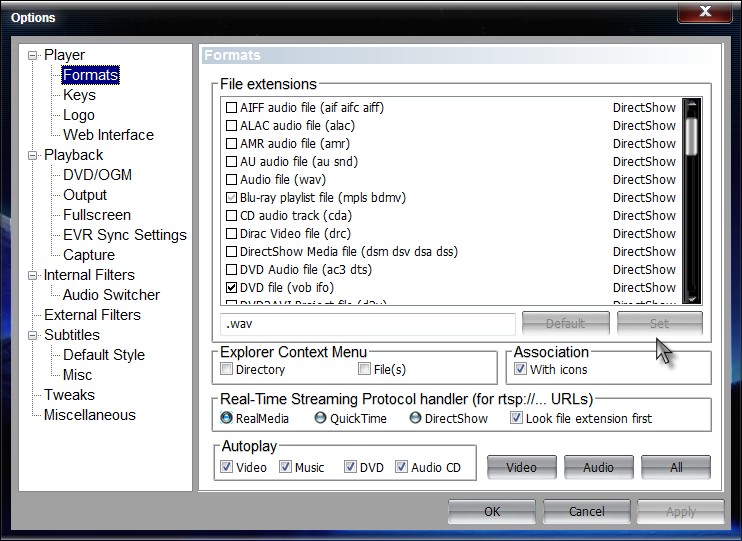
Task: Open the DVD/OGM settings page
Action: tap(97, 175)
